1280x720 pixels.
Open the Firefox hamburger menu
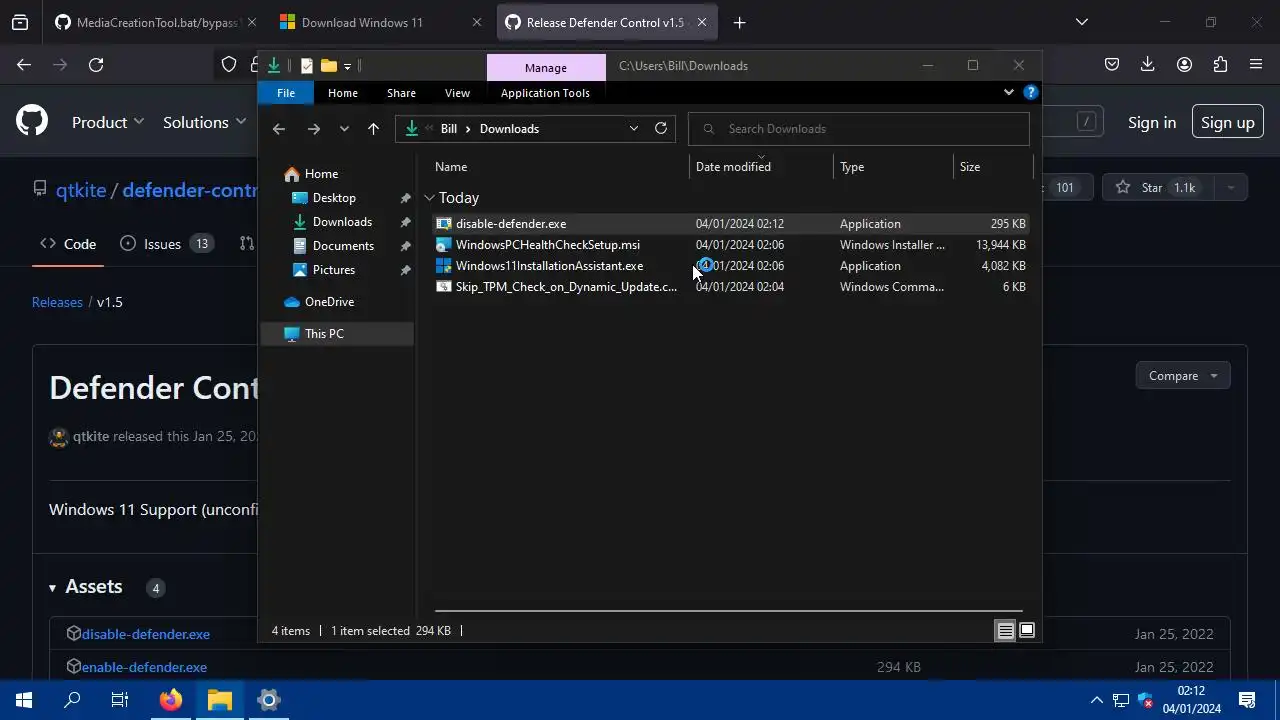tap(1256, 65)
